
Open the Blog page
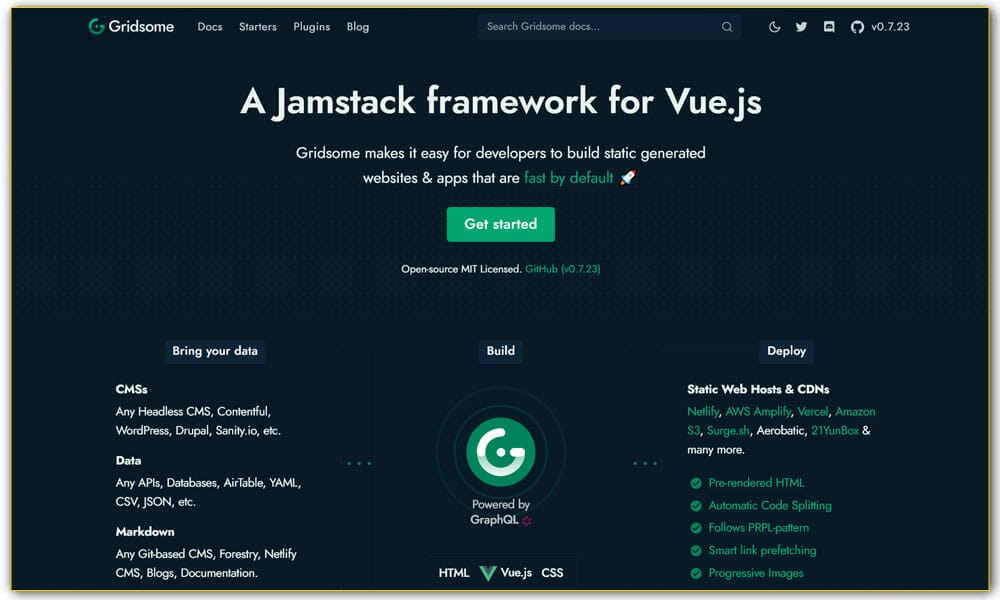358,27
